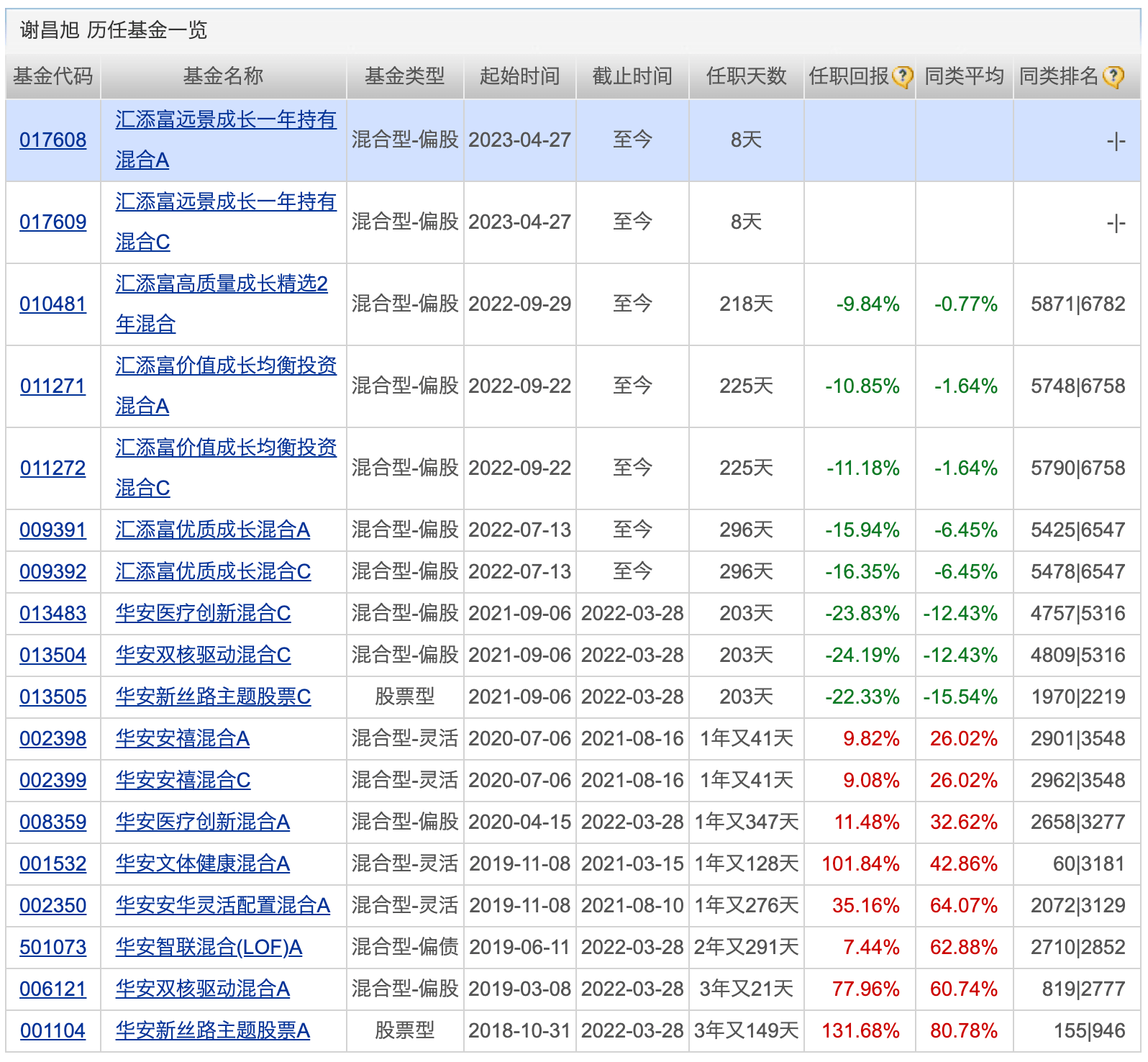Open fund code link 001532
The height and width of the screenshot is (1062, 1148).
[53, 864]
